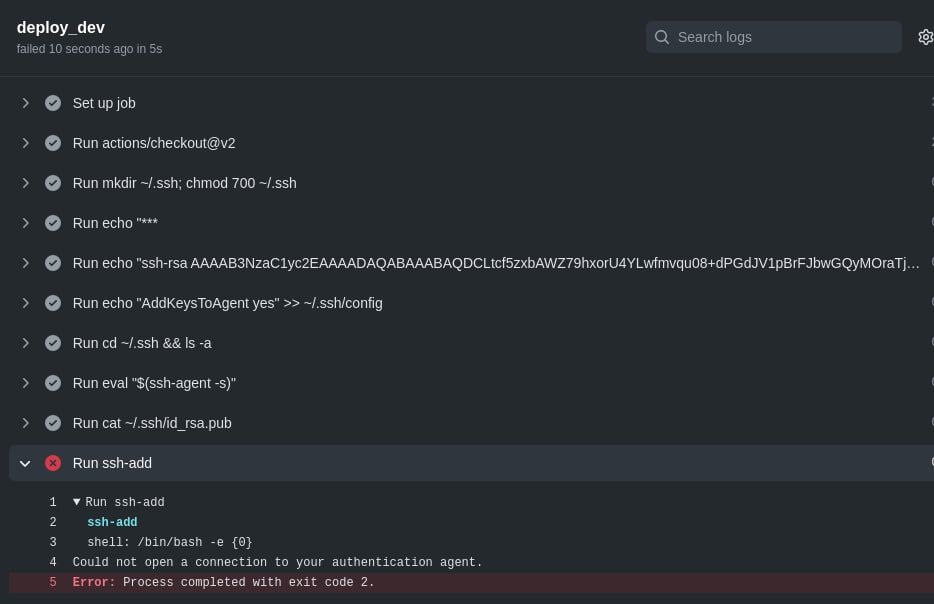The height and width of the screenshot is (604, 934).
Task: Select the Run echo "ssh-rsa AAAAB3 label
Action: [496, 263]
